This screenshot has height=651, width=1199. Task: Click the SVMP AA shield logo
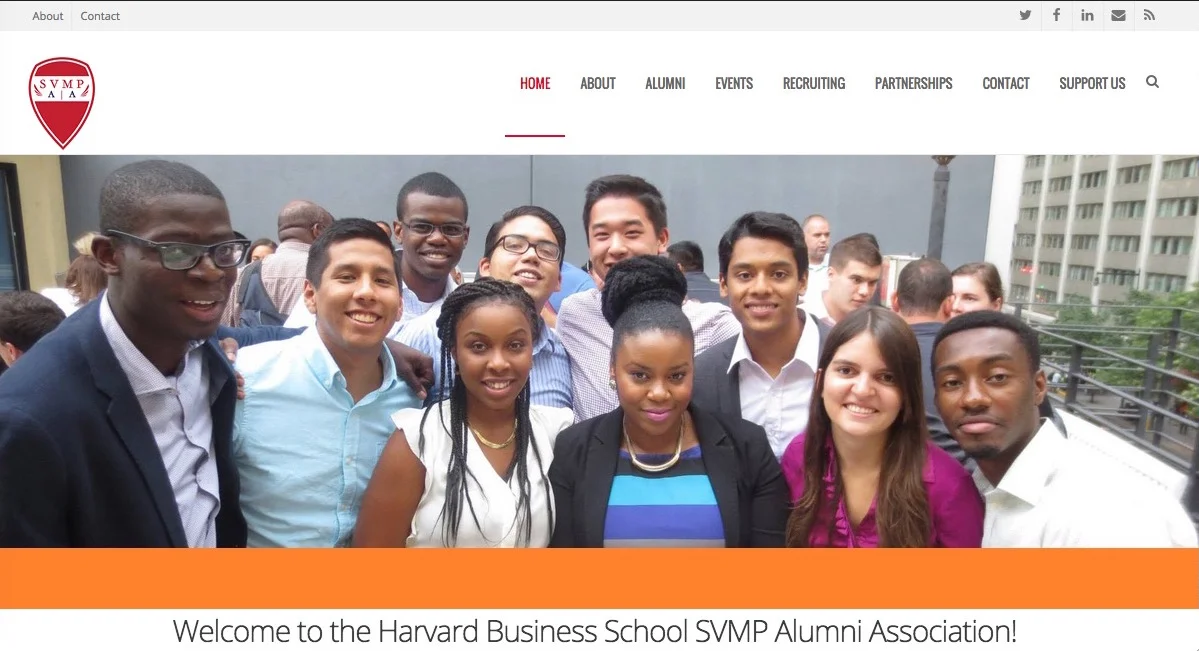point(62,103)
